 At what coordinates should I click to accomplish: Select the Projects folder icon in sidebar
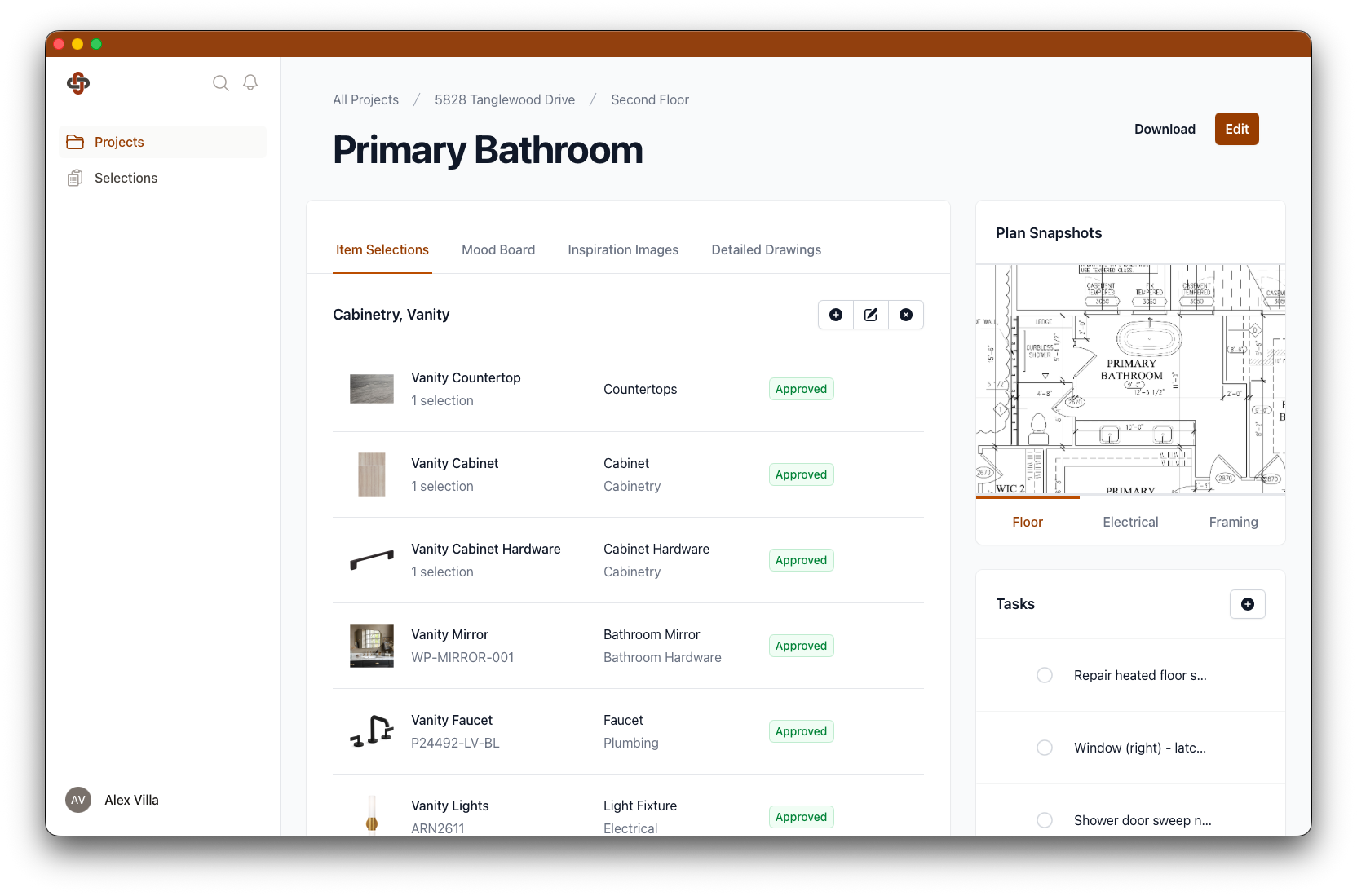pos(75,141)
